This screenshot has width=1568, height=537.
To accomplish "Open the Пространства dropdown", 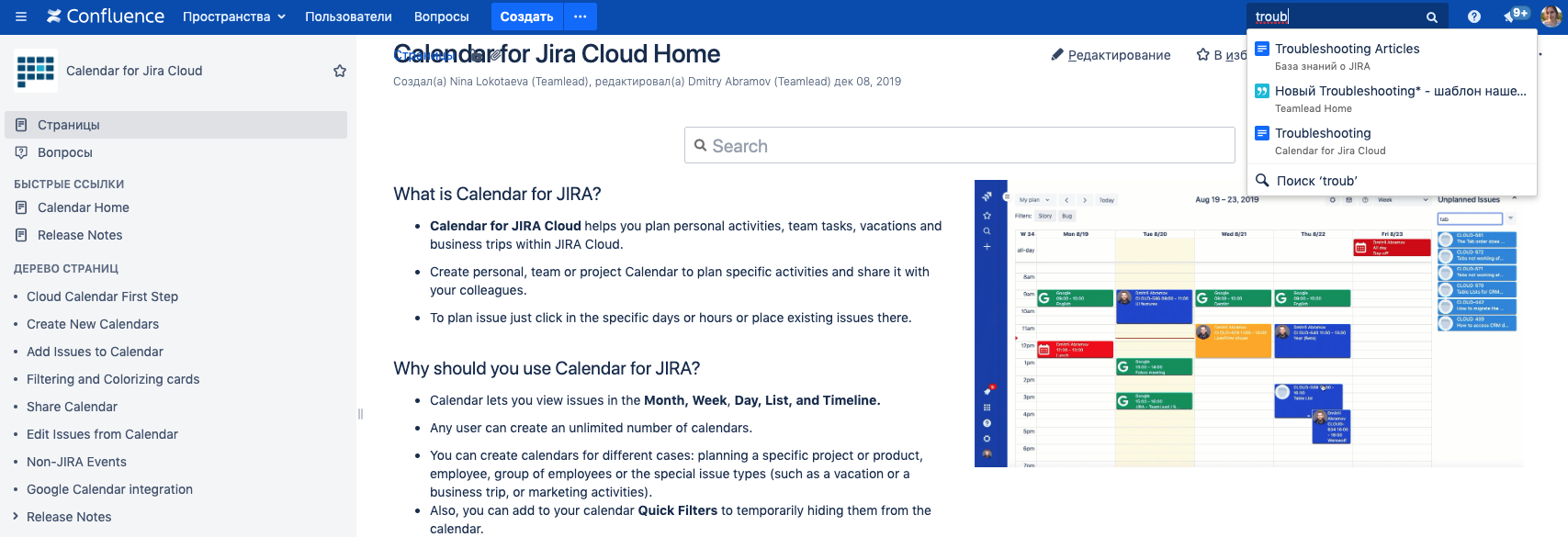I will [234, 17].
